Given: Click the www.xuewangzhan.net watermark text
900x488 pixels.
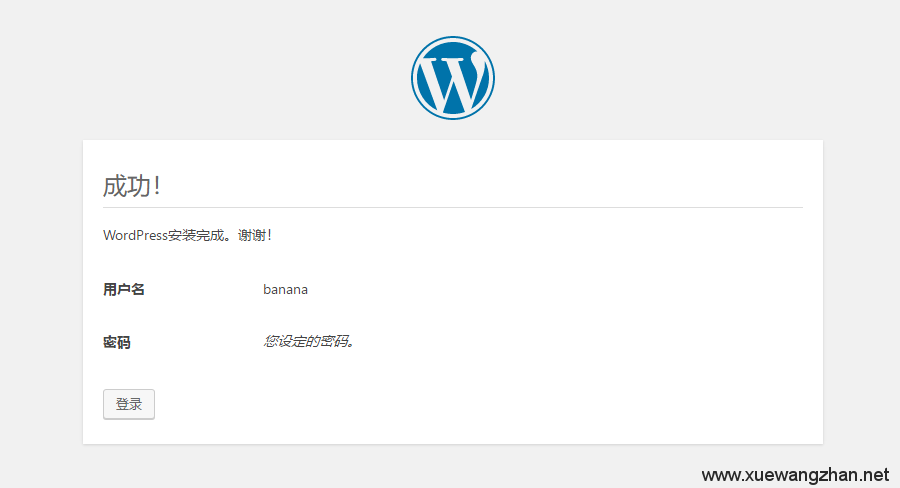Looking at the screenshot, I should (795, 475).
